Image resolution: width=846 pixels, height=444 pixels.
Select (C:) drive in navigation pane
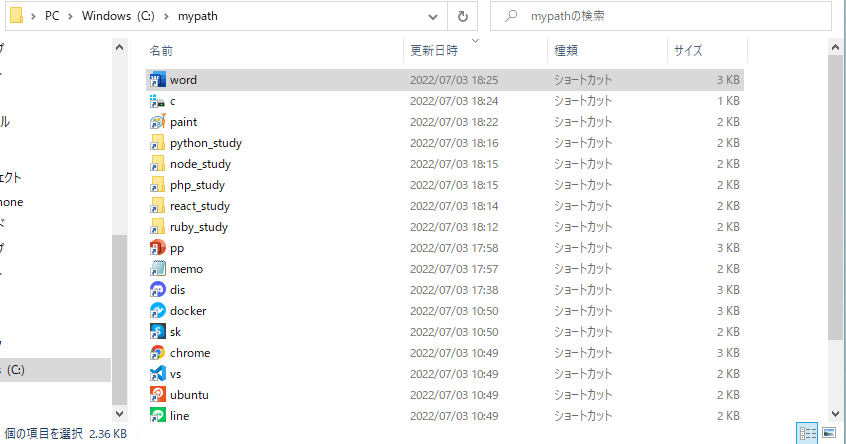54,370
